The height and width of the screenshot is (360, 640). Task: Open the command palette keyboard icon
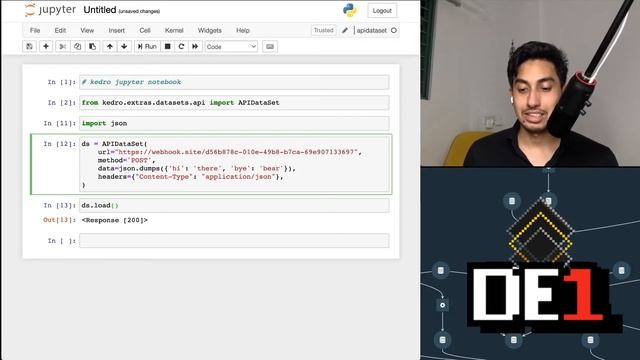(x=270, y=47)
